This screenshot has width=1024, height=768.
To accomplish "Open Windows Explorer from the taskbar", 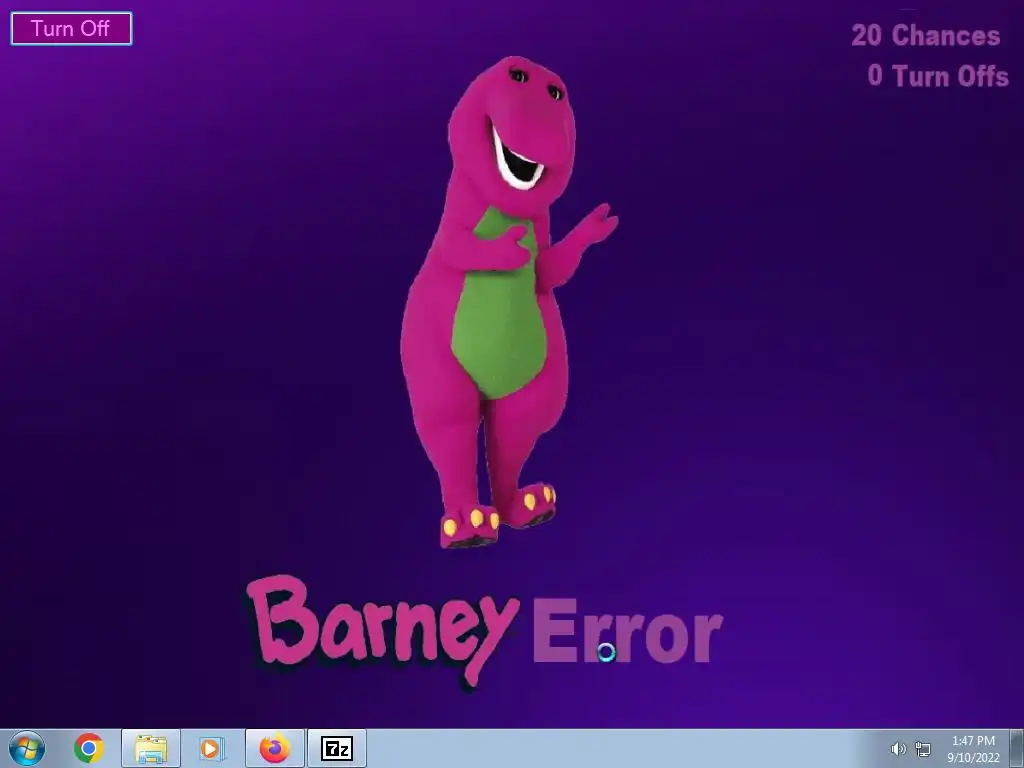I will (x=151, y=748).
